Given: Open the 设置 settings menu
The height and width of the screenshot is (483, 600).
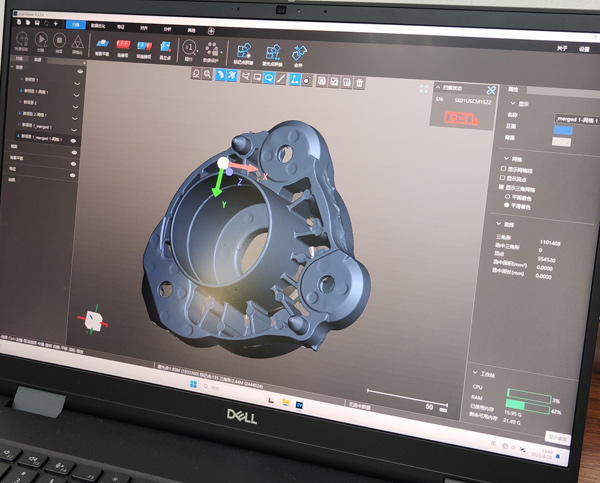Looking at the screenshot, I should (583, 47).
